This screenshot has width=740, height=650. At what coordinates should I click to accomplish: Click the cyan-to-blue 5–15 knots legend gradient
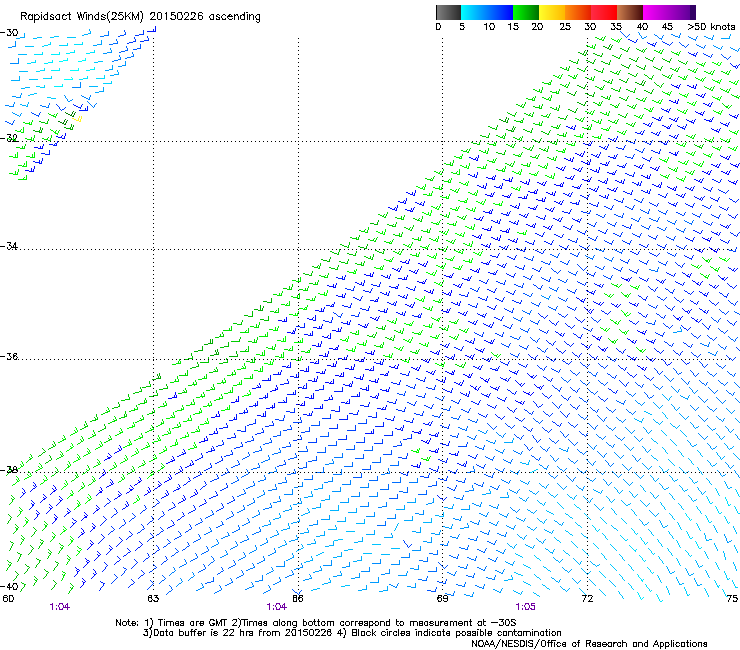[x=487, y=12]
